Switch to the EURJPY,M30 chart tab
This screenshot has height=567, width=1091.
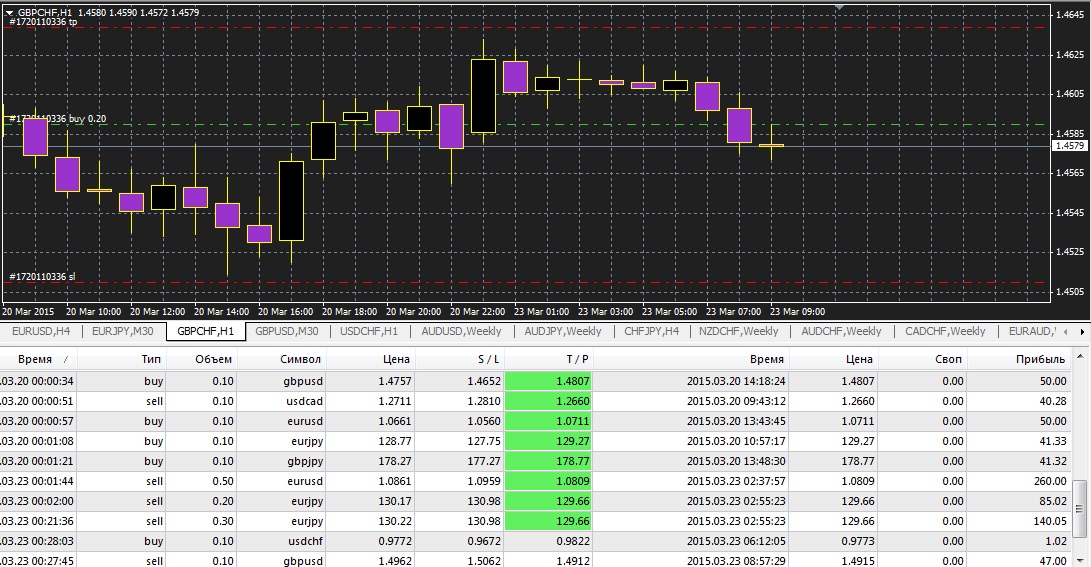click(122, 331)
